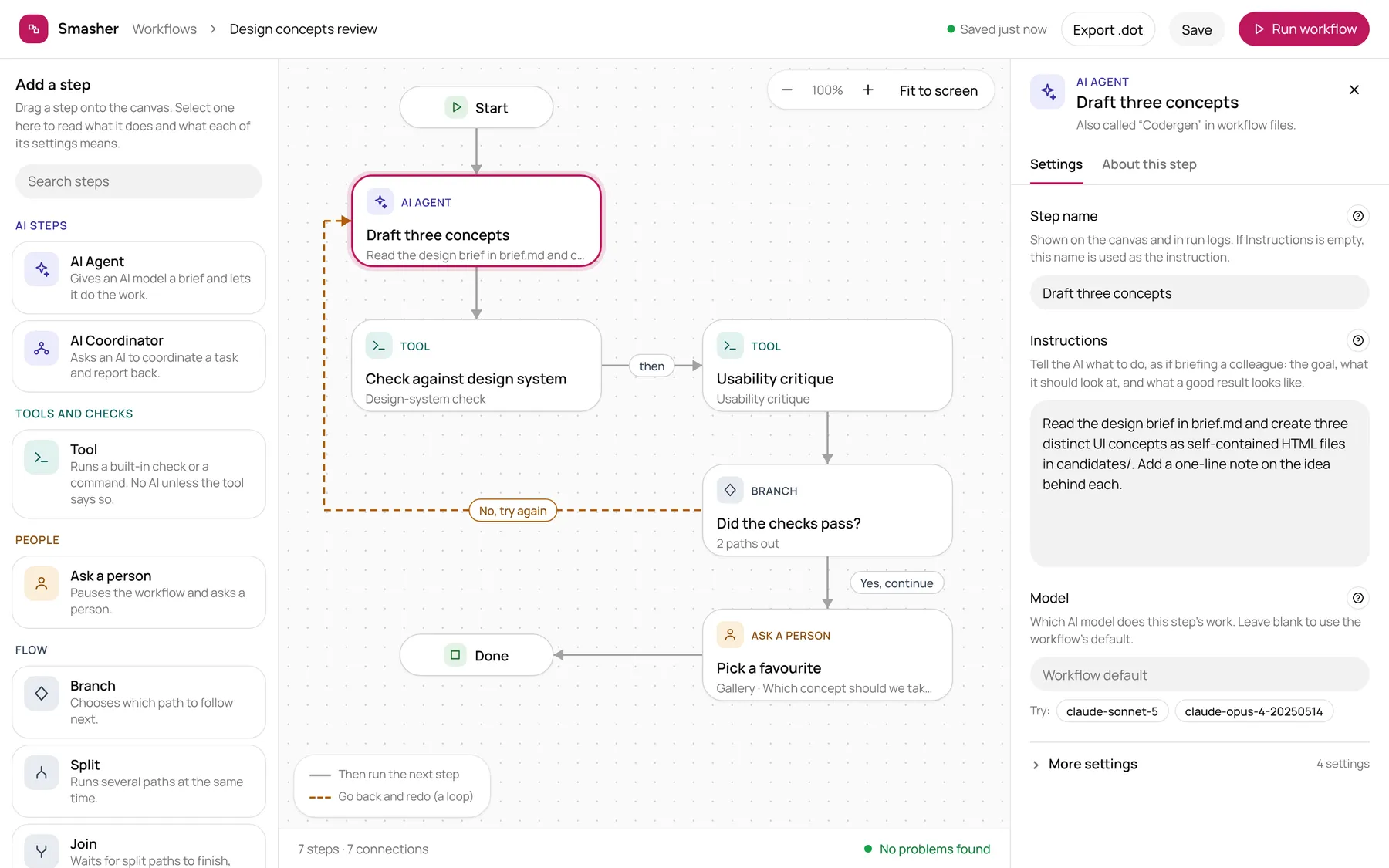Click the AI Agent header icon in settings panel
1389x868 pixels.
point(1048,92)
